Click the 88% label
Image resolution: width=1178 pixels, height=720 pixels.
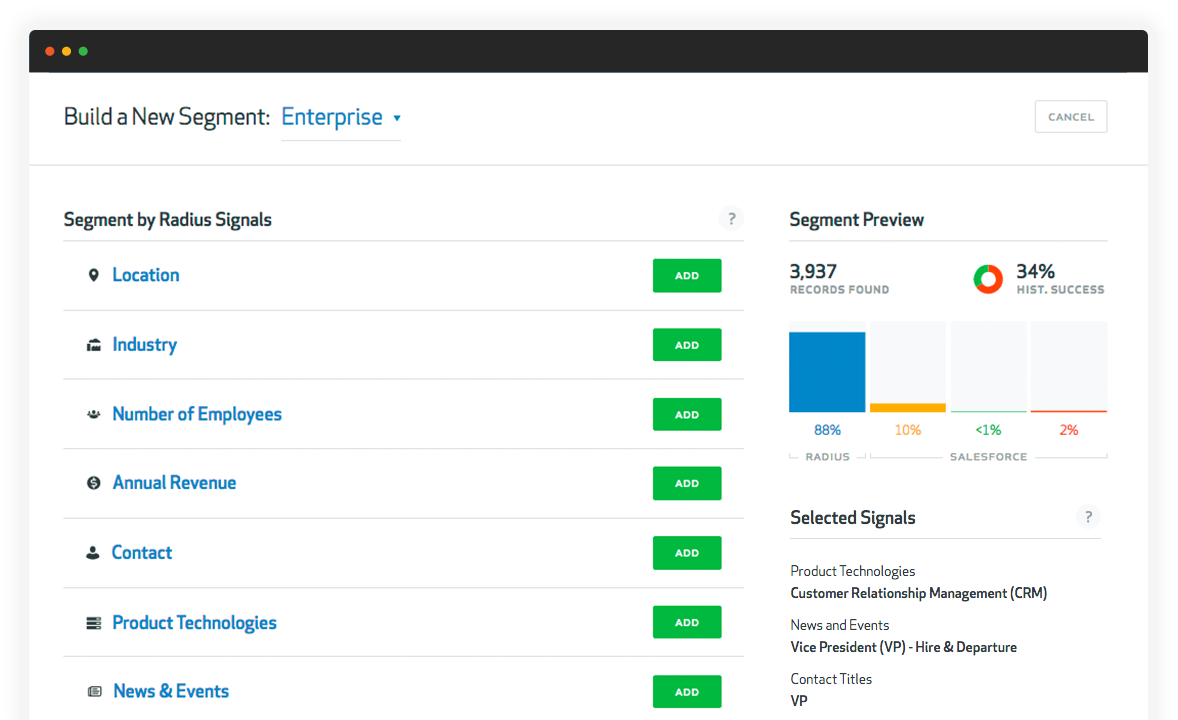pyautogui.click(x=827, y=430)
